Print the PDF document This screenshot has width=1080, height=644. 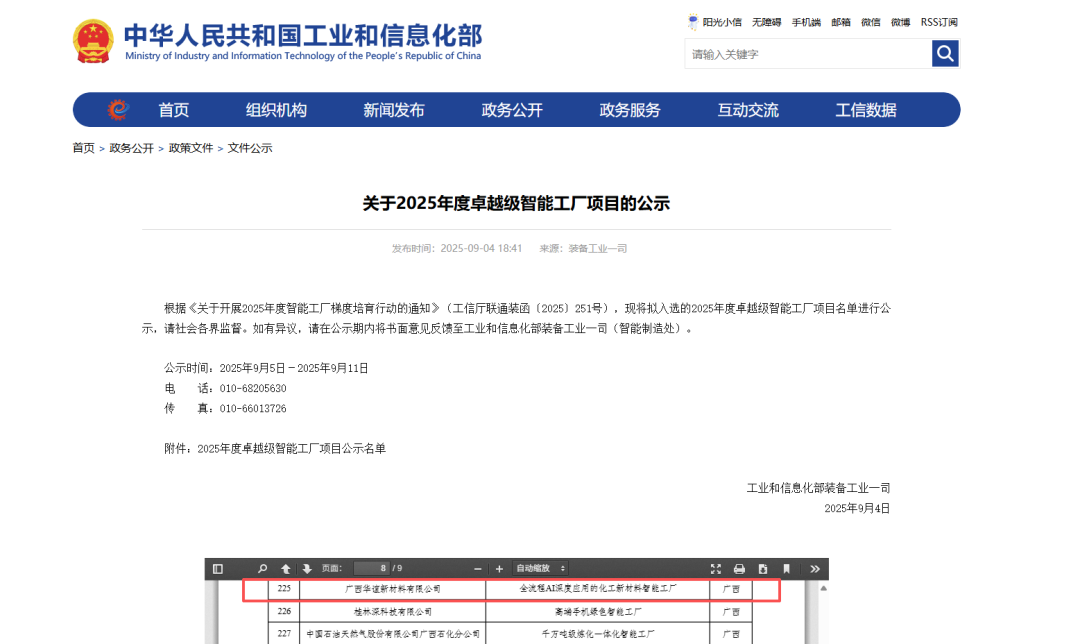coord(739,568)
